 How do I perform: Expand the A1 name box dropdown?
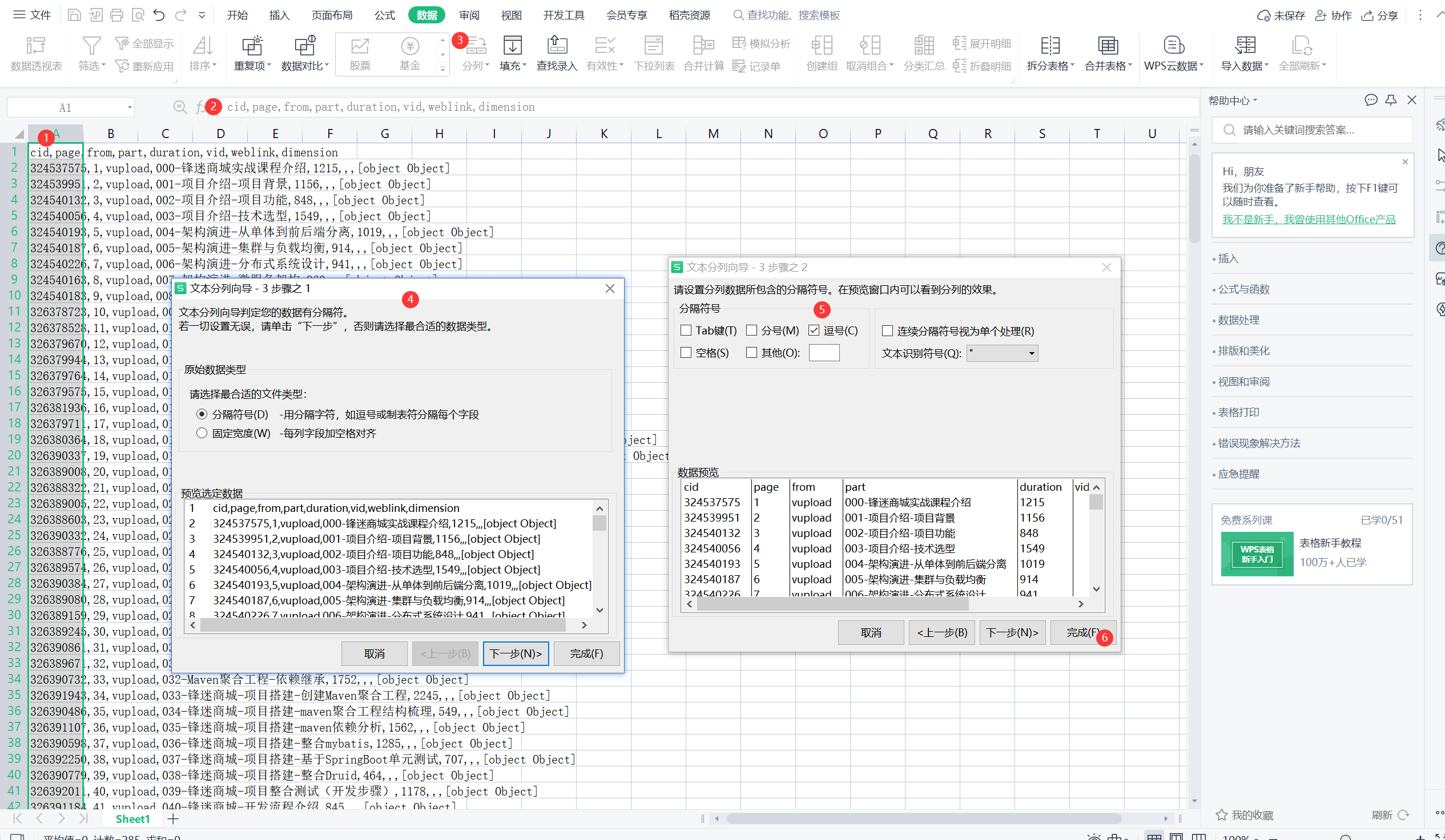pos(130,108)
